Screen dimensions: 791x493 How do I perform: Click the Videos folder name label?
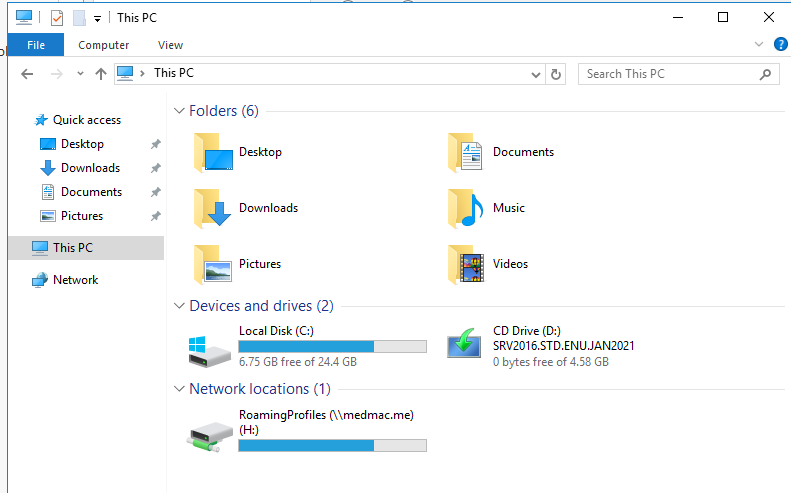(511, 264)
